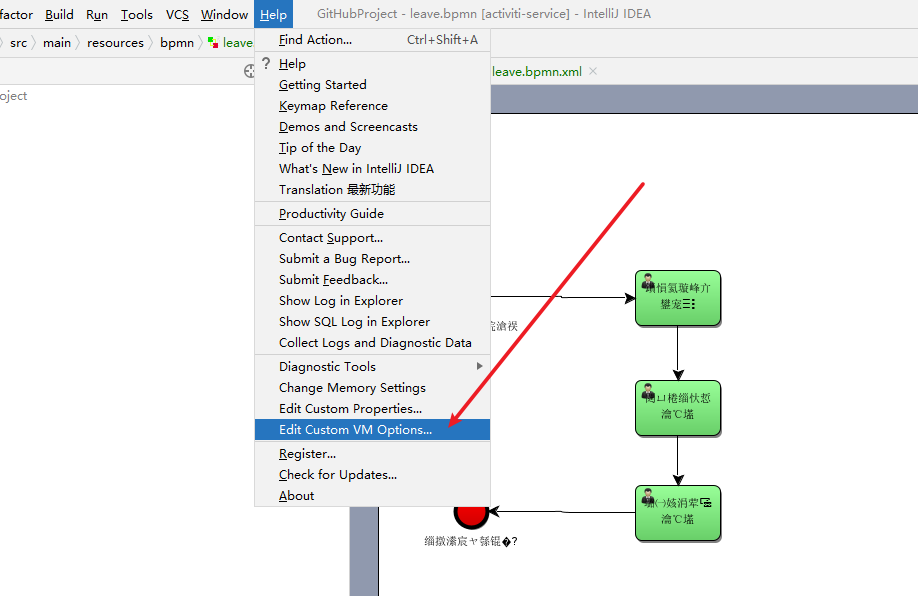Show Tip of the Day
This screenshot has height=596, width=918.
pyautogui.click(x=372, y=148)
